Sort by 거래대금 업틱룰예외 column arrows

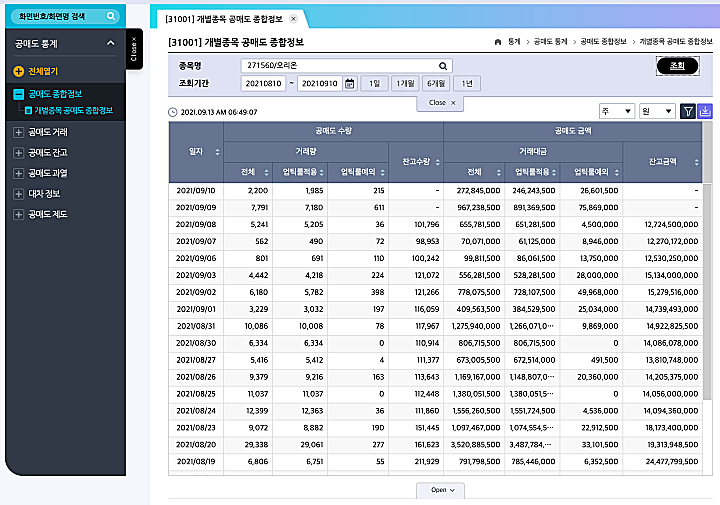pyautogui.click(x=617, y=173)
